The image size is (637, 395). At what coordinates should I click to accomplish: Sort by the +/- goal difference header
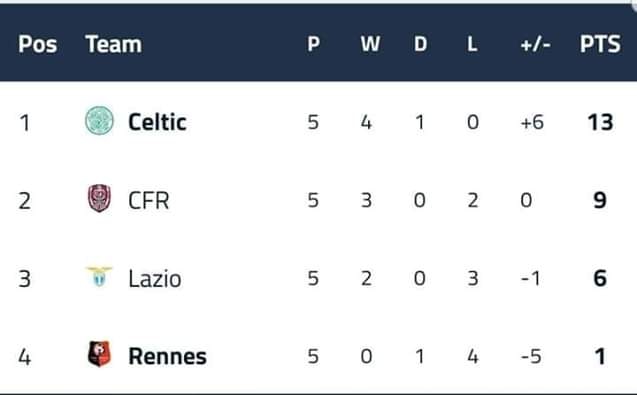pyautogui.click(x=535, y=44)
